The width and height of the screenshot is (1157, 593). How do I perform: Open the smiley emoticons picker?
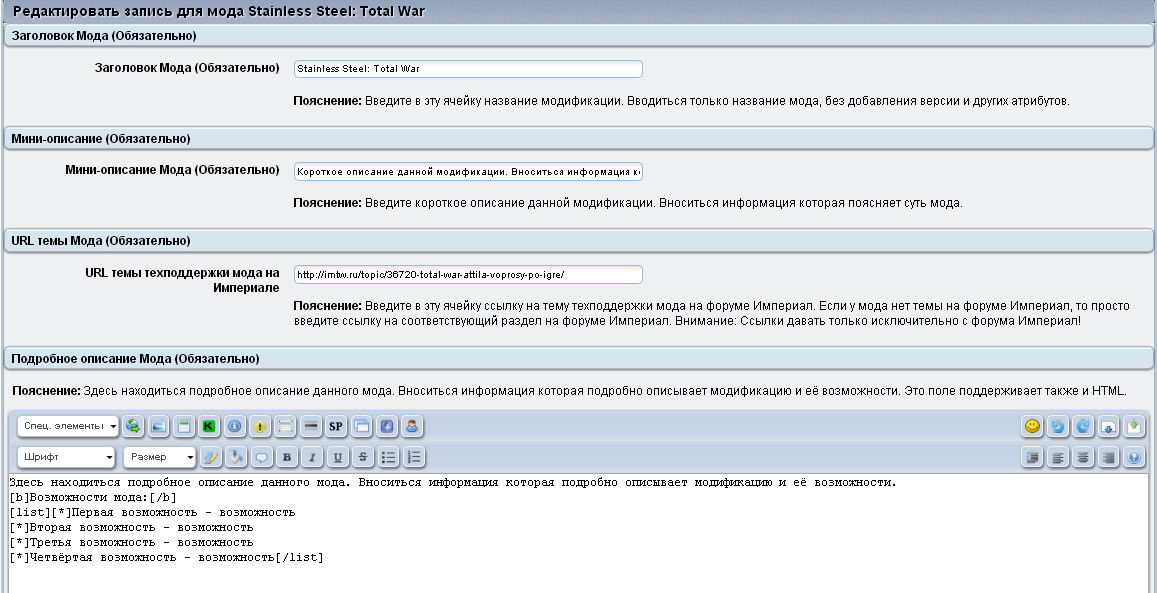click(1032, 426)
